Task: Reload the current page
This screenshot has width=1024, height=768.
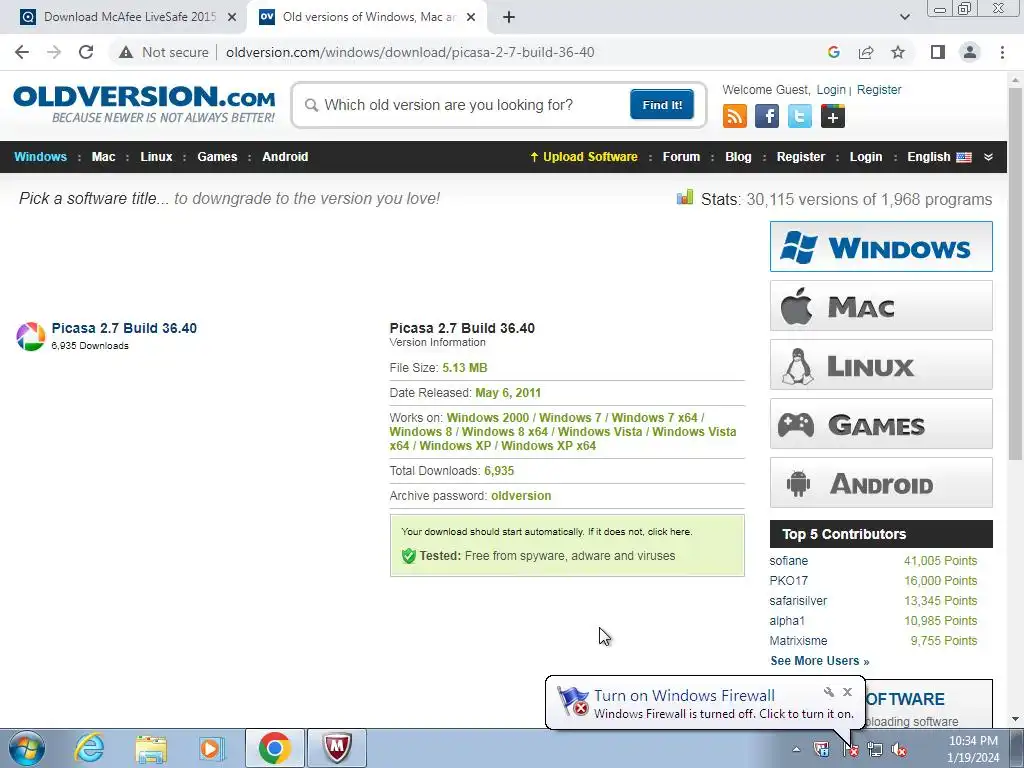Action: pyautogui.click(x=86, y=52)
